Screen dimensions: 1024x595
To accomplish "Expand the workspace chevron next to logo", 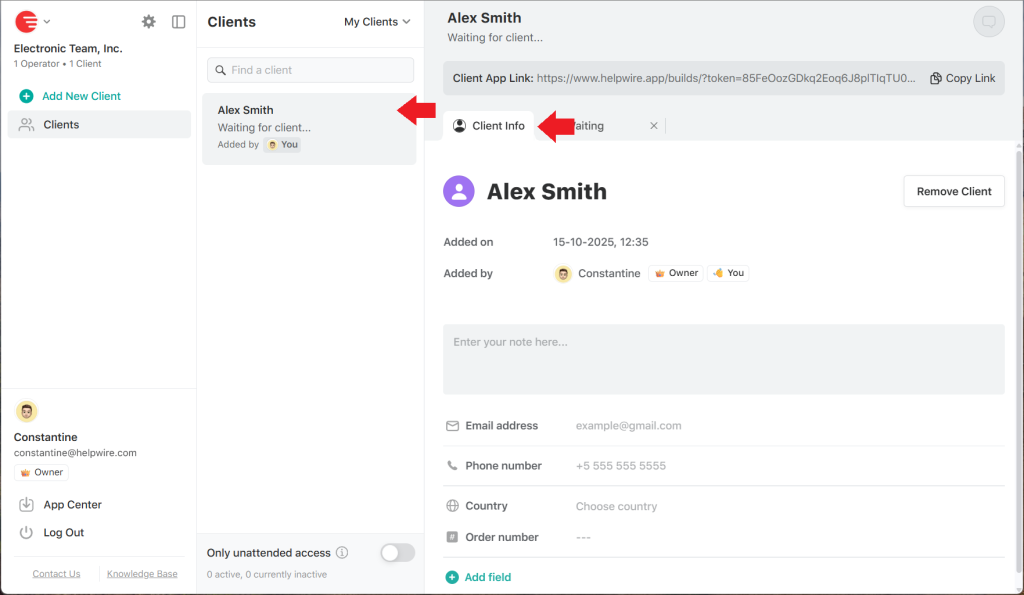I will pyautogui.click(x=47, y=22).
